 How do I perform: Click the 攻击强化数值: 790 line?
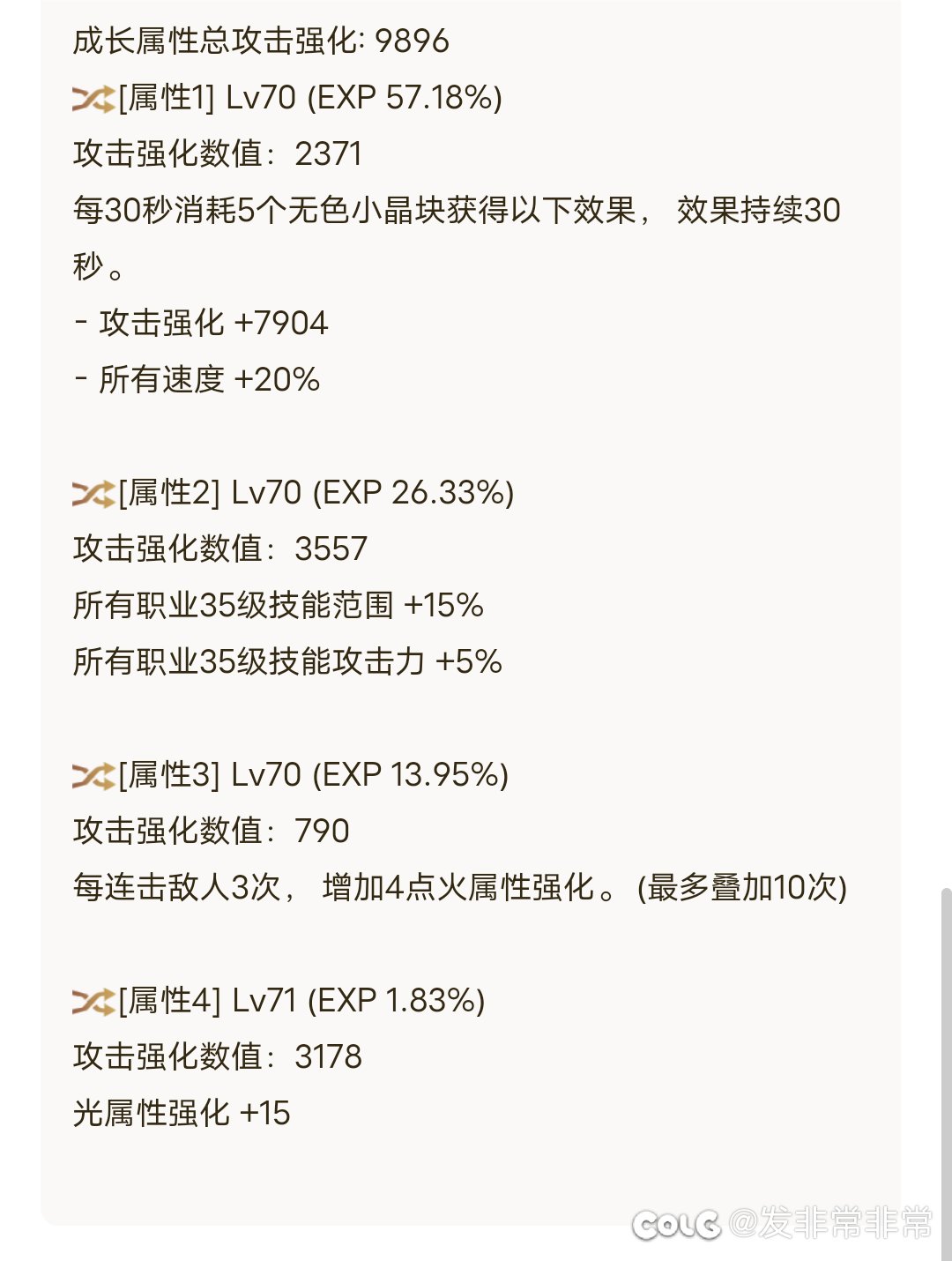(212, 832)
